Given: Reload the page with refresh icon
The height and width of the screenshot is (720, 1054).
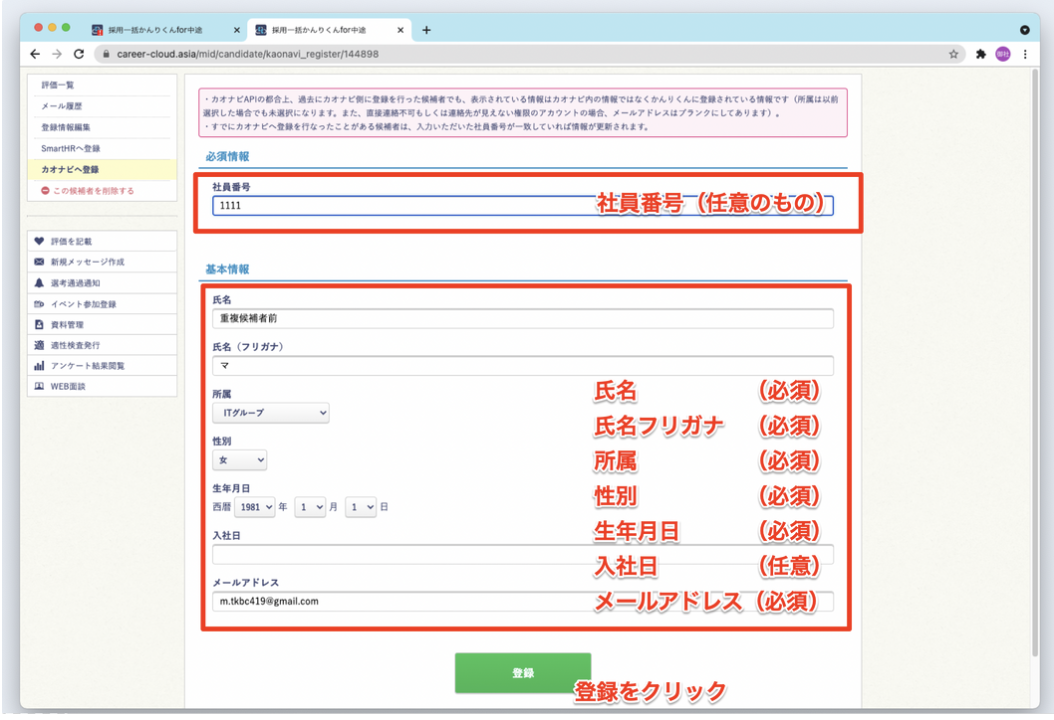Looking at the screenshot, I should point(79,54).
